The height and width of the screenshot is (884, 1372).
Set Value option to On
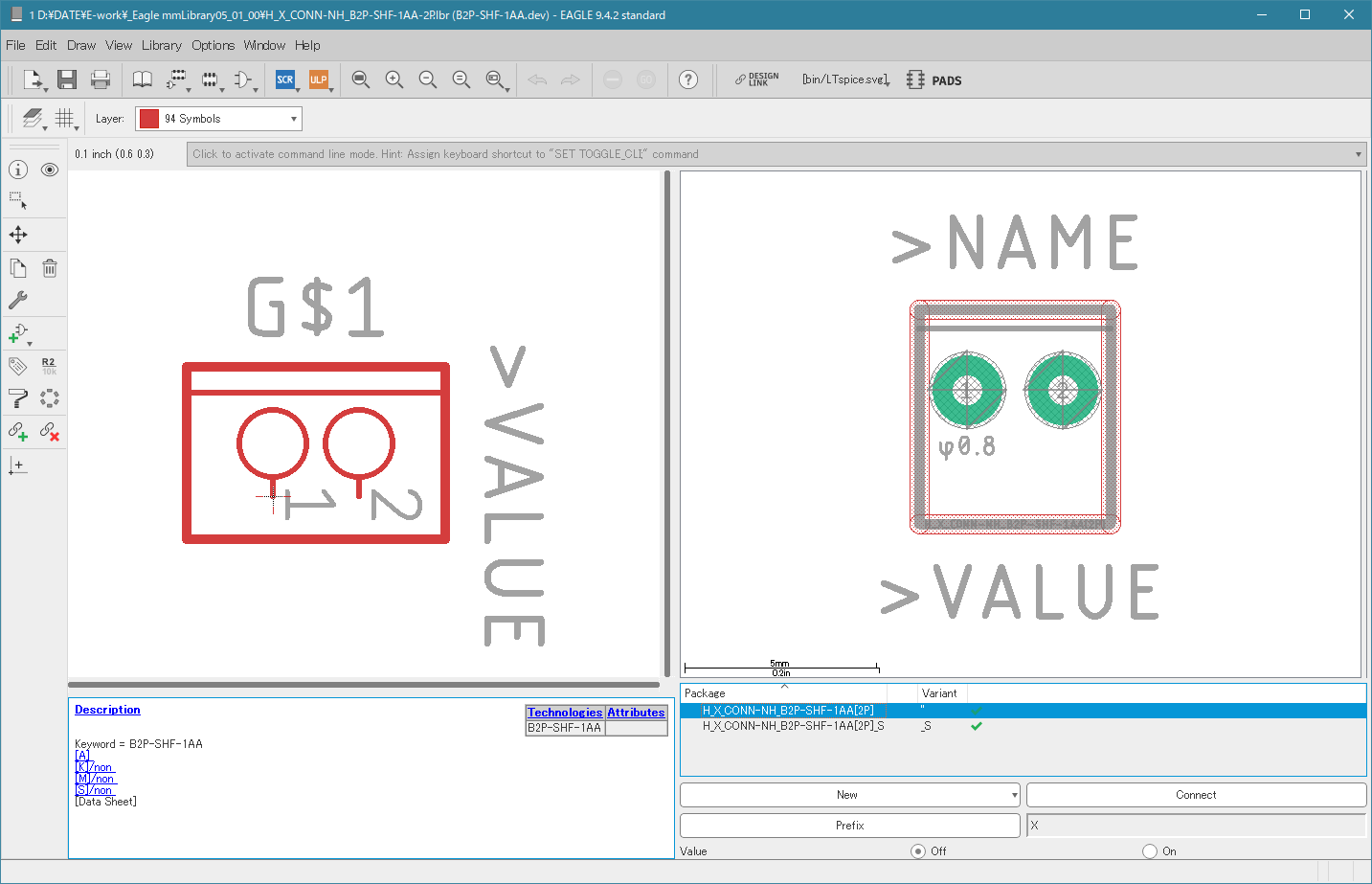click(1150, 850)
